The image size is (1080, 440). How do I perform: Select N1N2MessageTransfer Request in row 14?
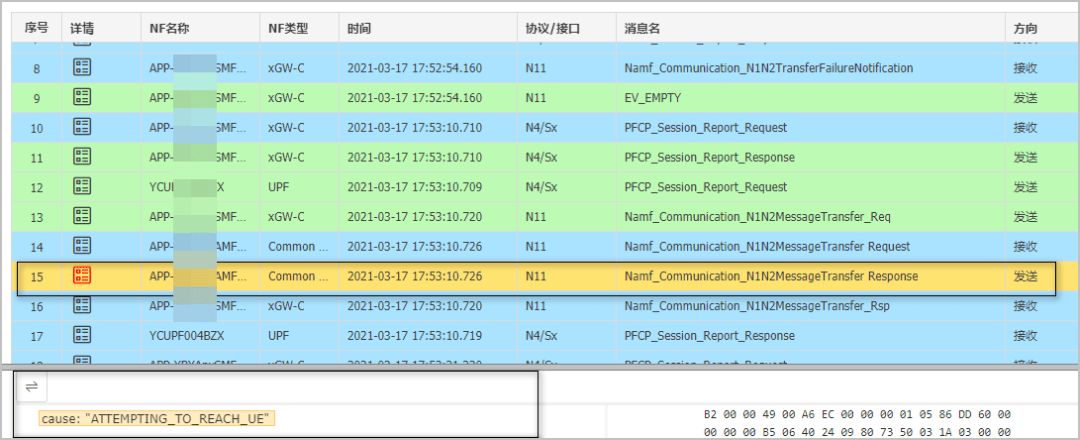pos(767,246)
